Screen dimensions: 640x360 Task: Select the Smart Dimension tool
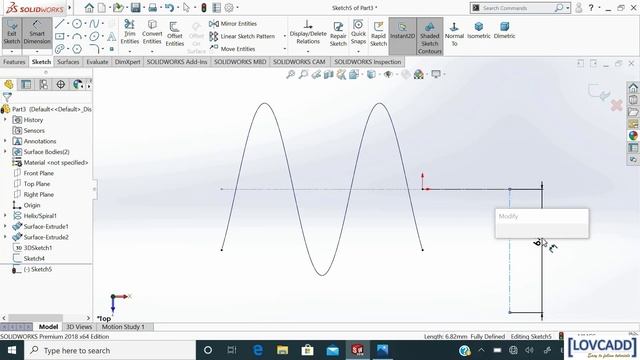[x=37, y=33]
